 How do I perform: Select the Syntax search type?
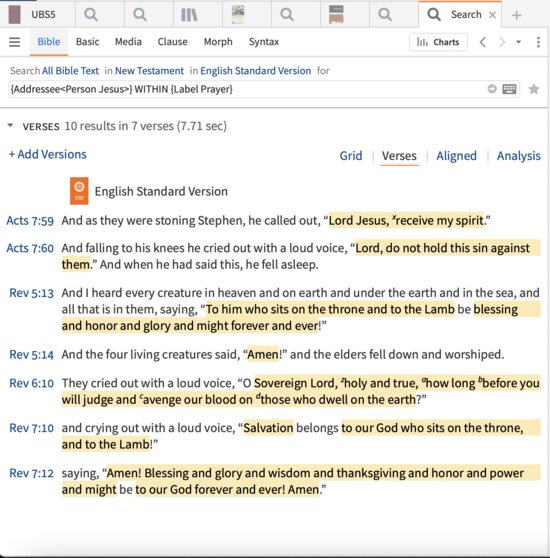264,42
